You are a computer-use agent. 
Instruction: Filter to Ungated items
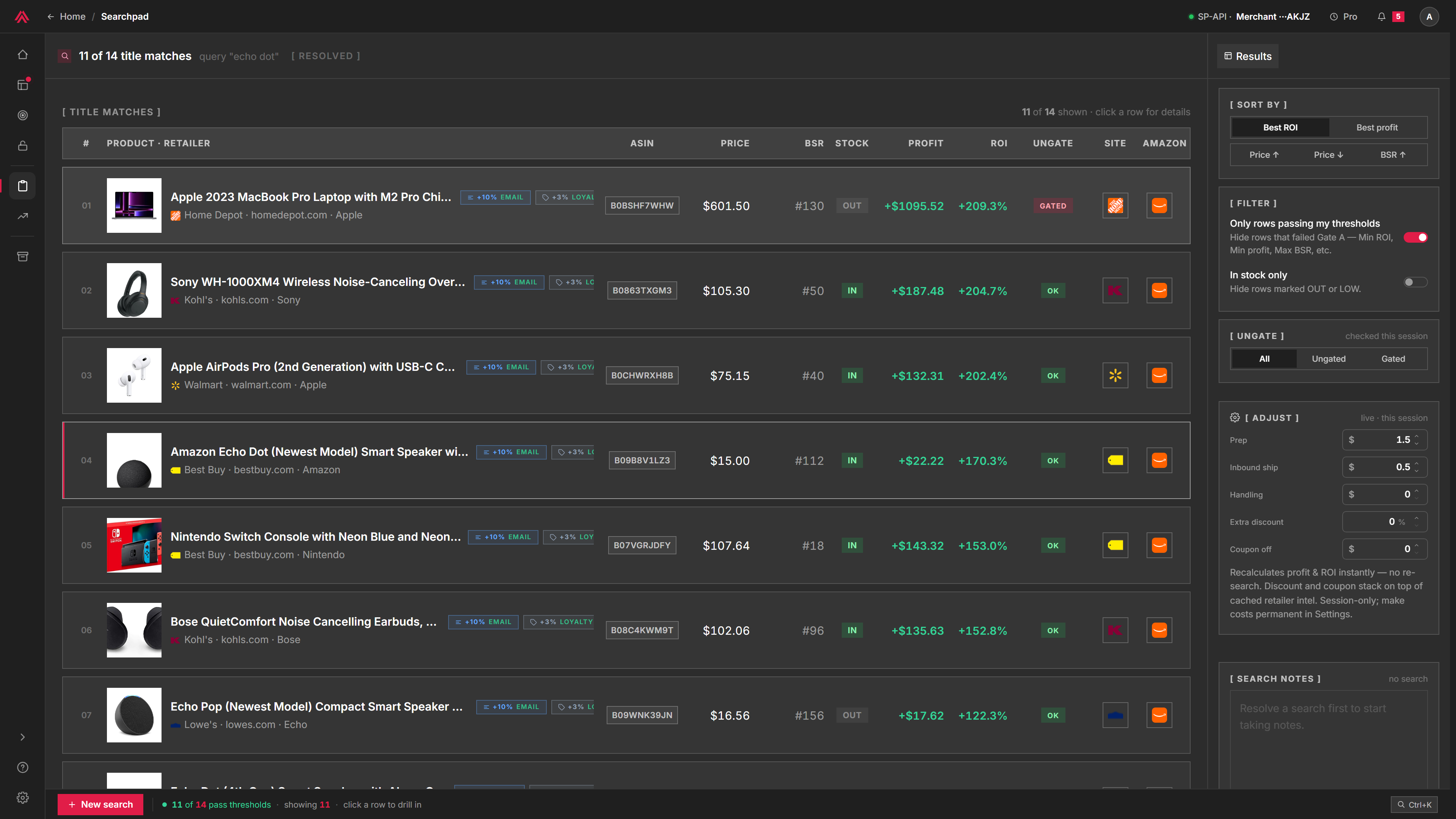click(1328, 359)
